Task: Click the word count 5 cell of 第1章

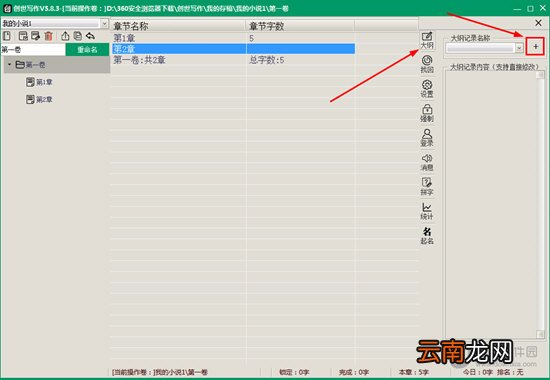Action: tap(251, 38)
